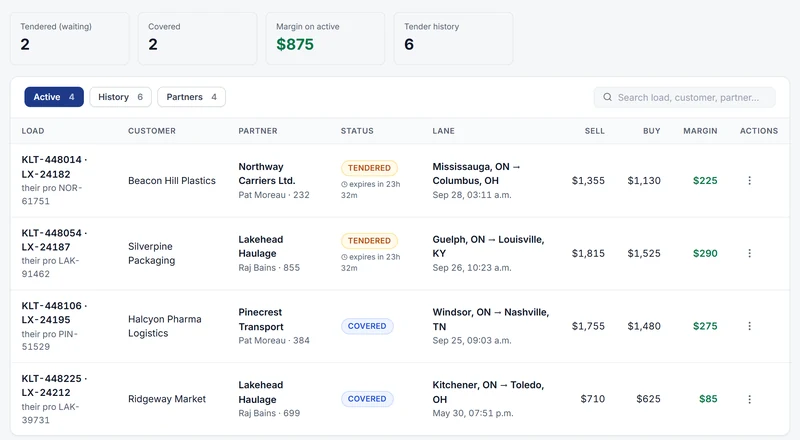800x440 pixels.
Task: Click margin value $290
Action: (x=705, y=253)
